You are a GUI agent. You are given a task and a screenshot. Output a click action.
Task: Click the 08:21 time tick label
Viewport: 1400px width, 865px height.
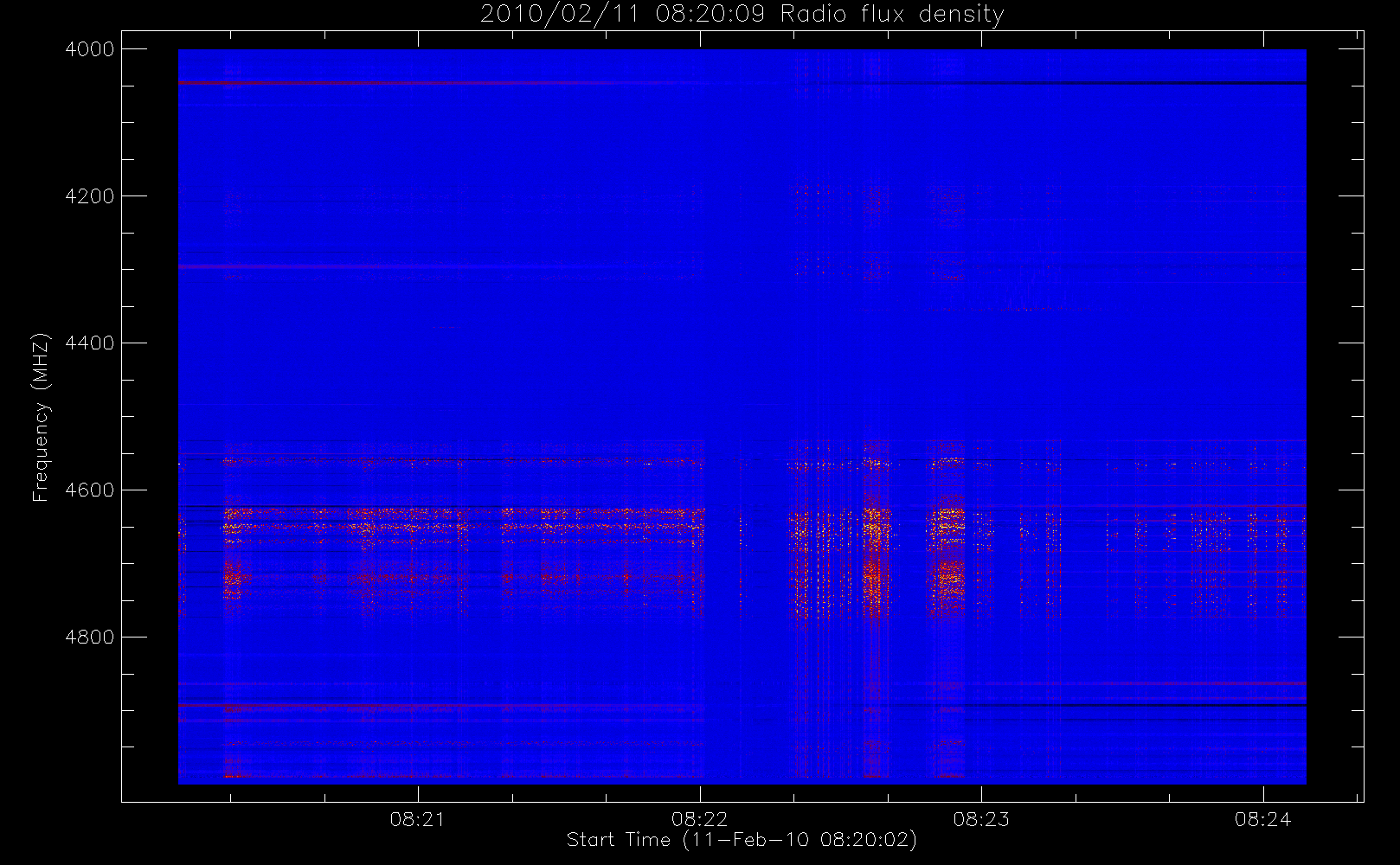[x=417, y=819]
